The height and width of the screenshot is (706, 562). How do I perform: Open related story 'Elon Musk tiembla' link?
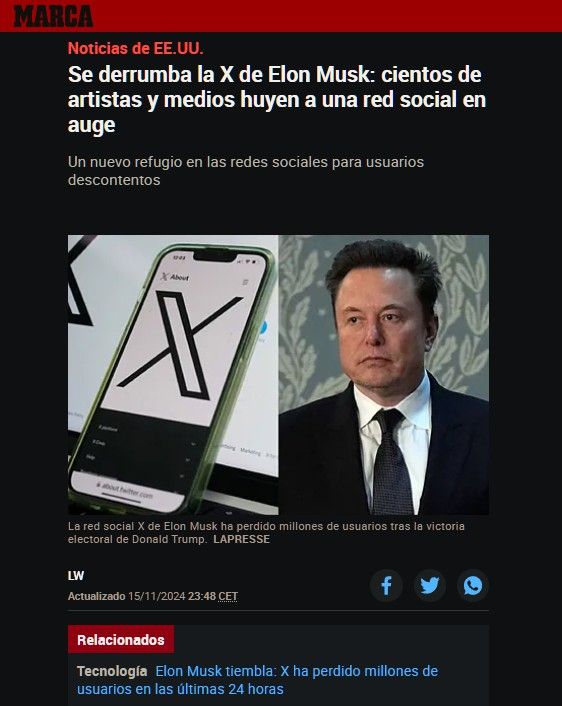point(258,680)
